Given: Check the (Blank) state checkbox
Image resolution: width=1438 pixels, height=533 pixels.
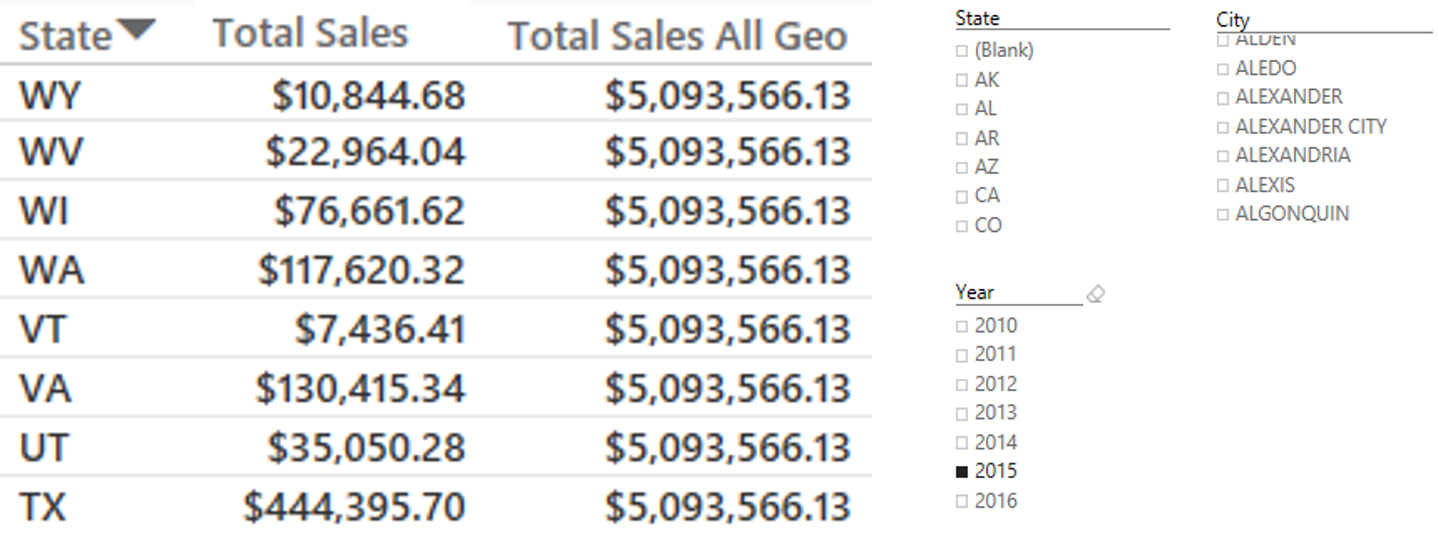Looking at the screenshot, I should tap(962, 51).
